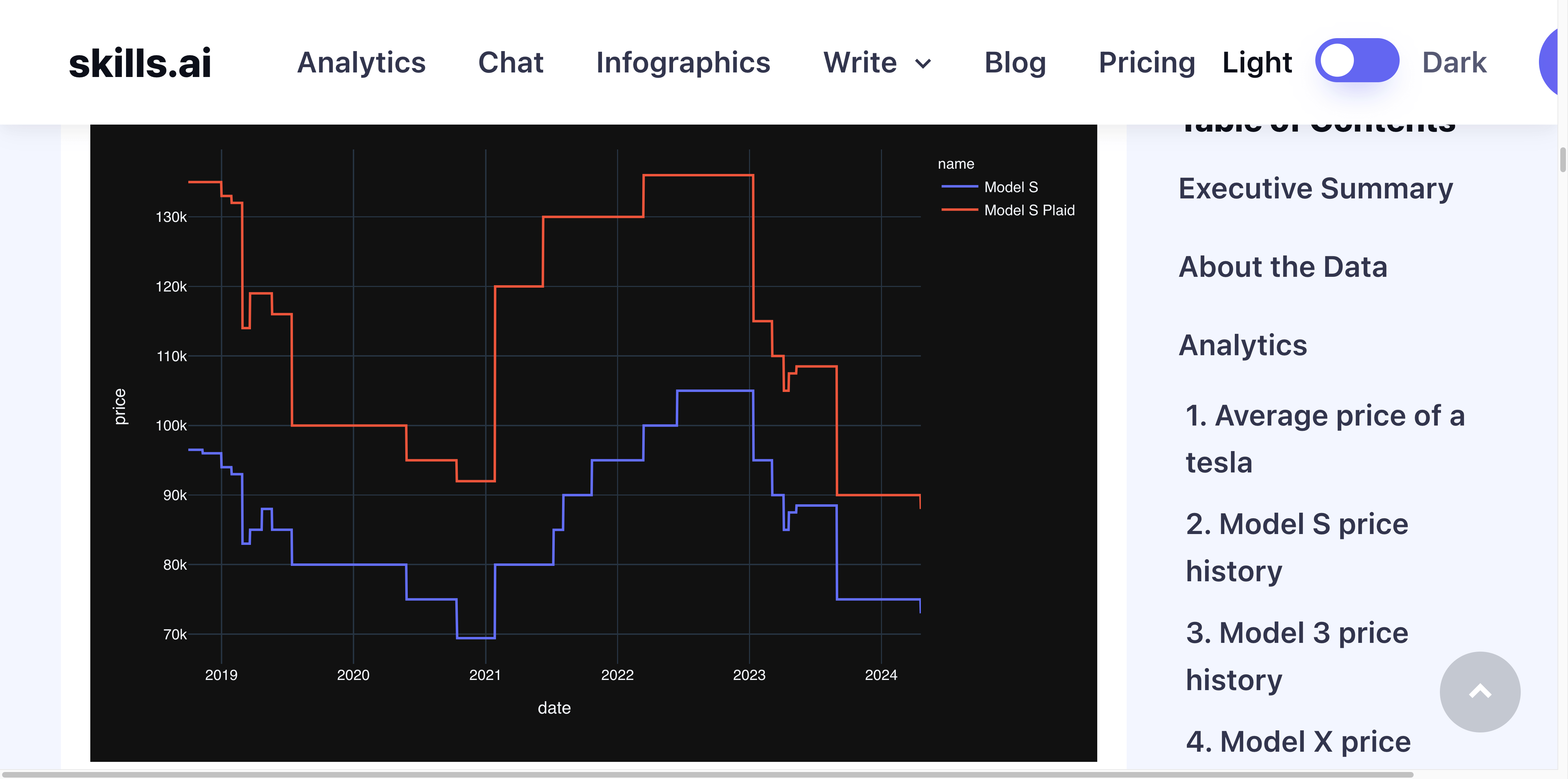Image resolution: width=1568 pixels, height=779 pixels.
Task: Open Analytics in table of contents
Action: [x=1242, y=345]
